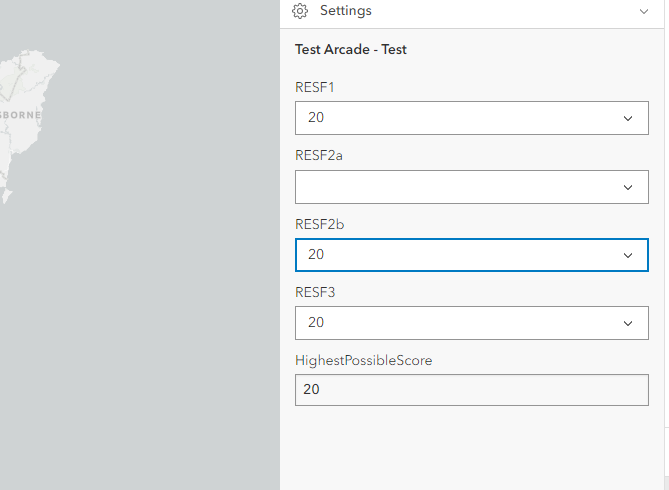669x490 pixels.
Task: Click the RESF1 field label
Action: [315, 87]
